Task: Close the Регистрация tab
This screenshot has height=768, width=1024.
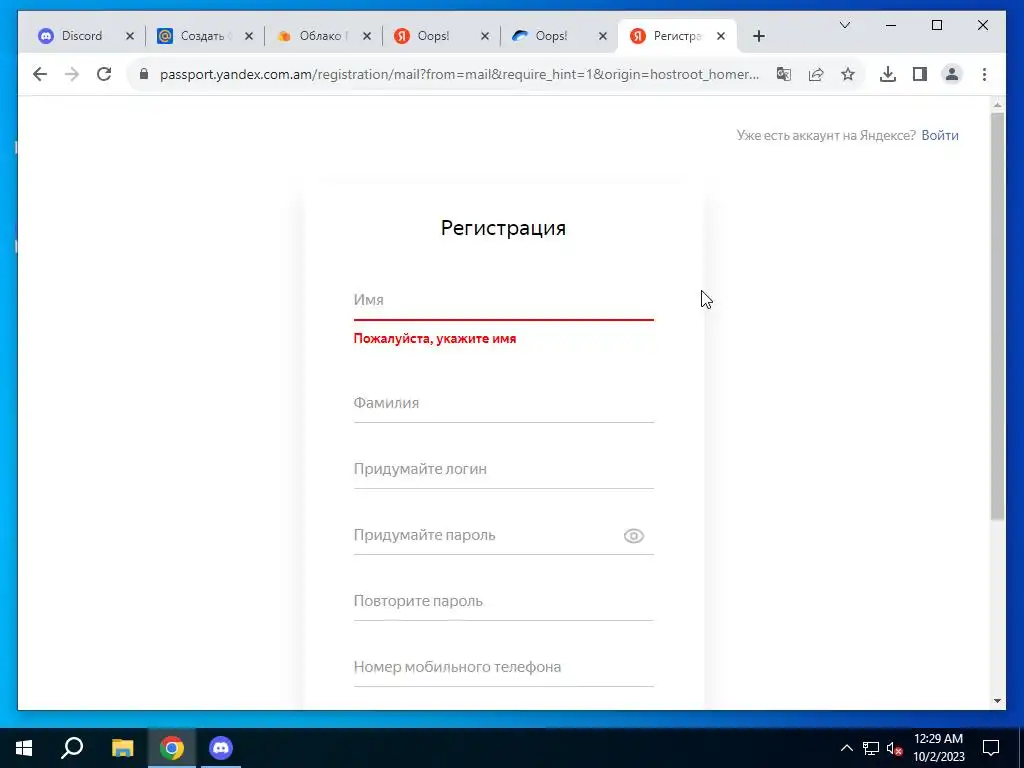Action: click(x=721, y=37)
